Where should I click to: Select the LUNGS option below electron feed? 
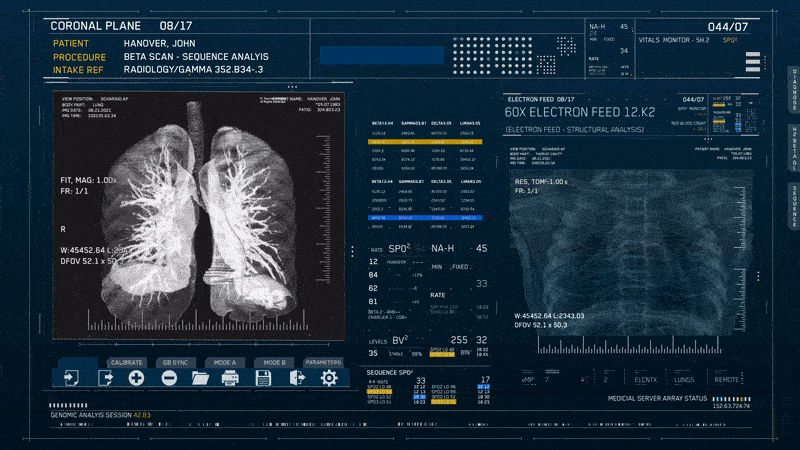click(x=684, y=380)
